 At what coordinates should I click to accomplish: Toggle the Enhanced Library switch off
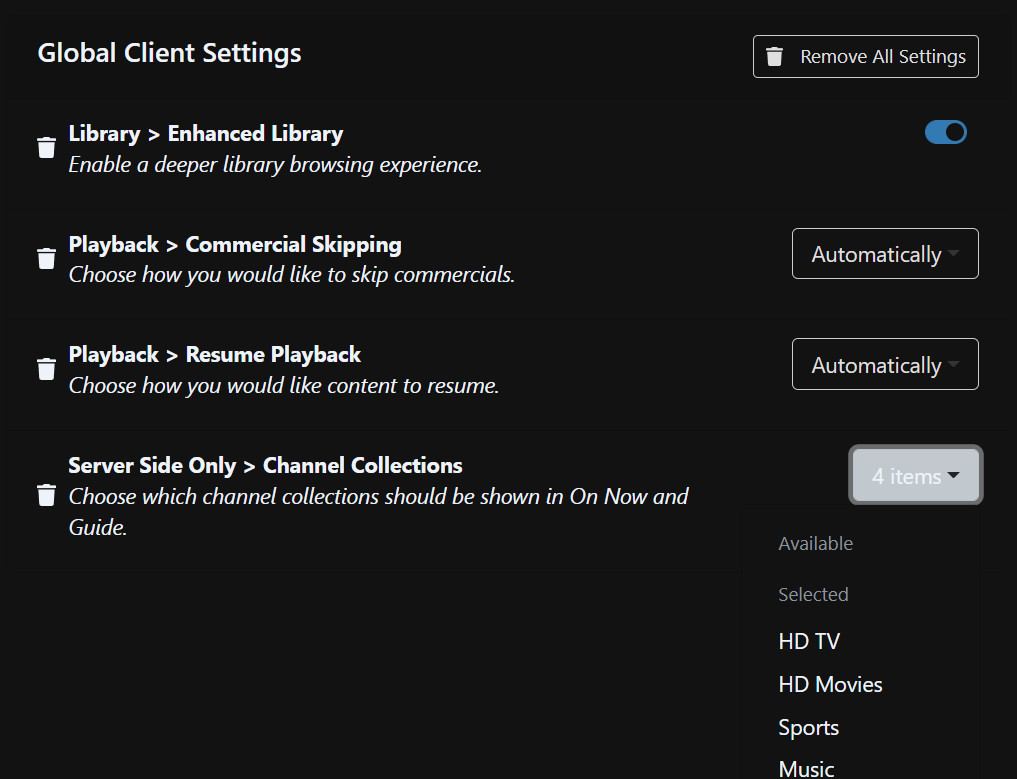(x=945, y=132)
